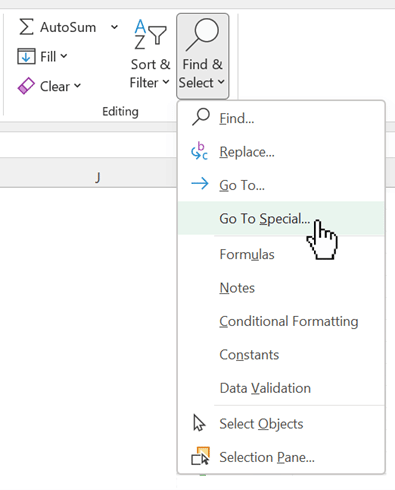Click the blue arrow icon beside Go To...

tap(200, 184)
